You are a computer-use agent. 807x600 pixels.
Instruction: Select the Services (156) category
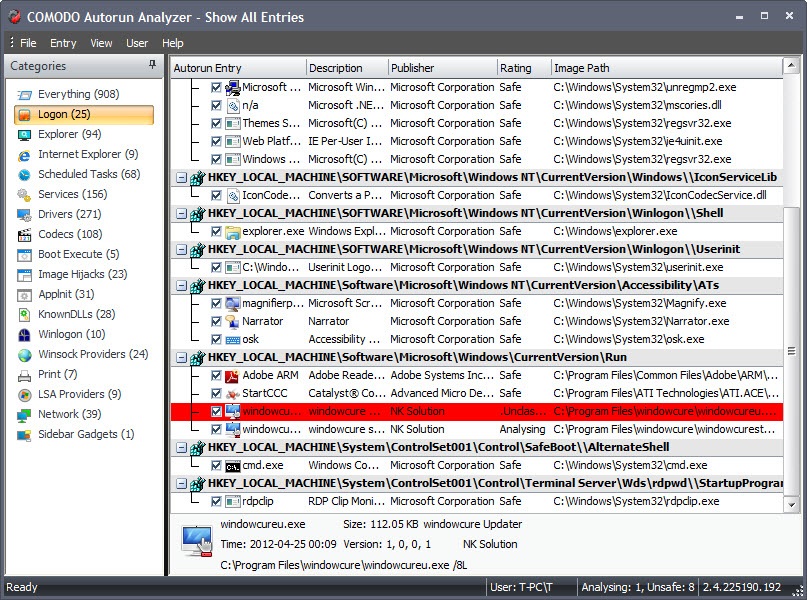[x=73, y=195]
